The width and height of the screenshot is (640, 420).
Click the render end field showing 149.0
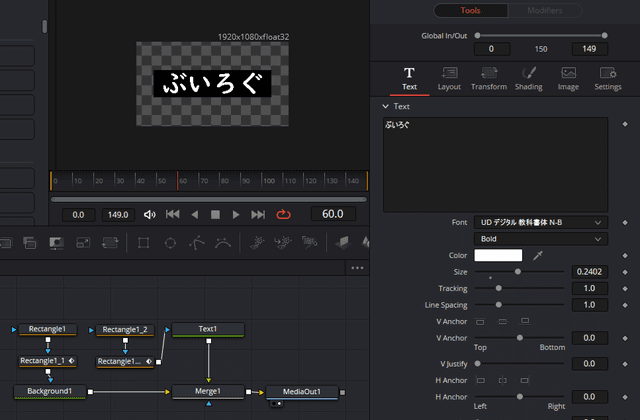(118, 215)
